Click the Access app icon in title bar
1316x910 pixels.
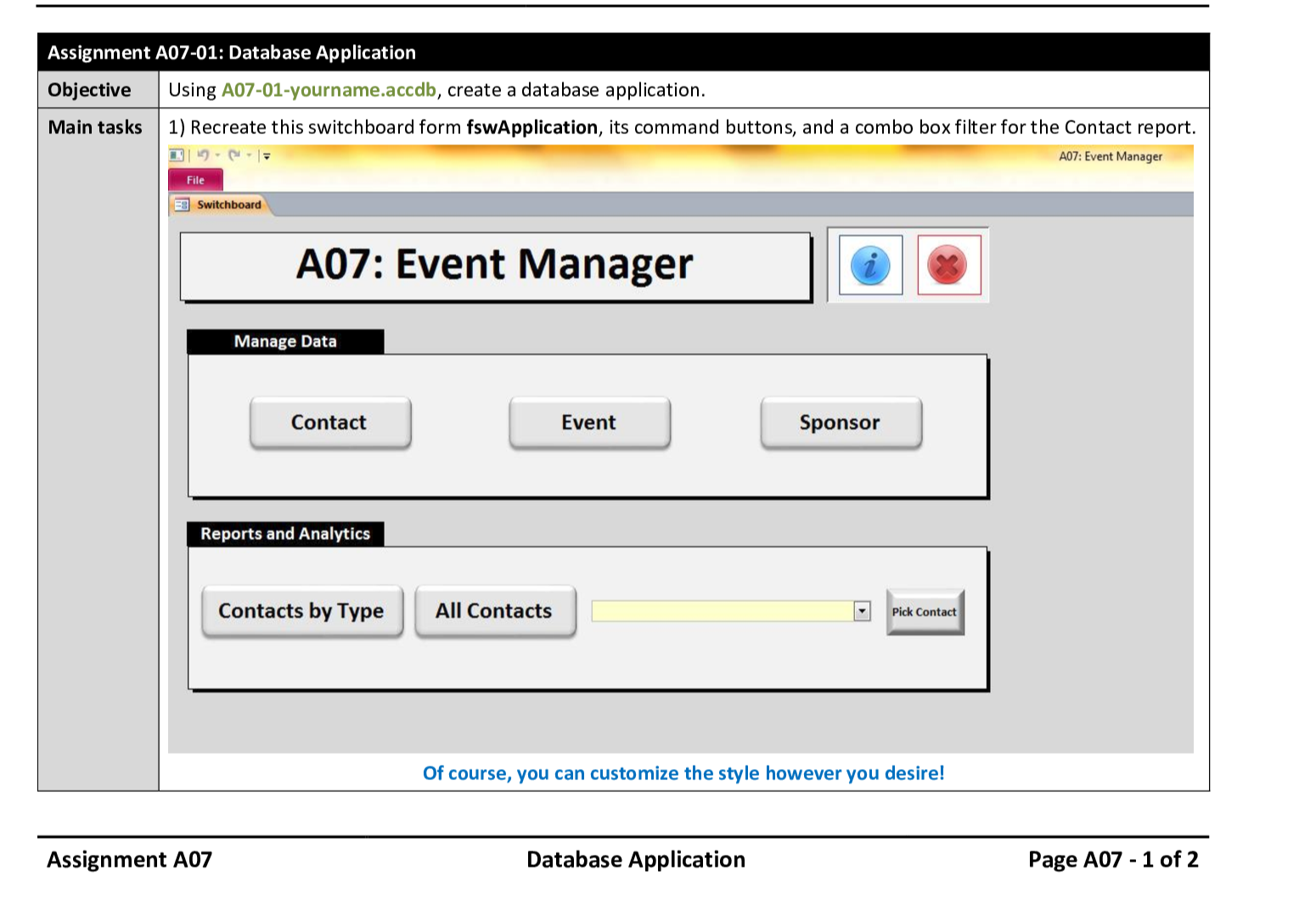(176, 155)
